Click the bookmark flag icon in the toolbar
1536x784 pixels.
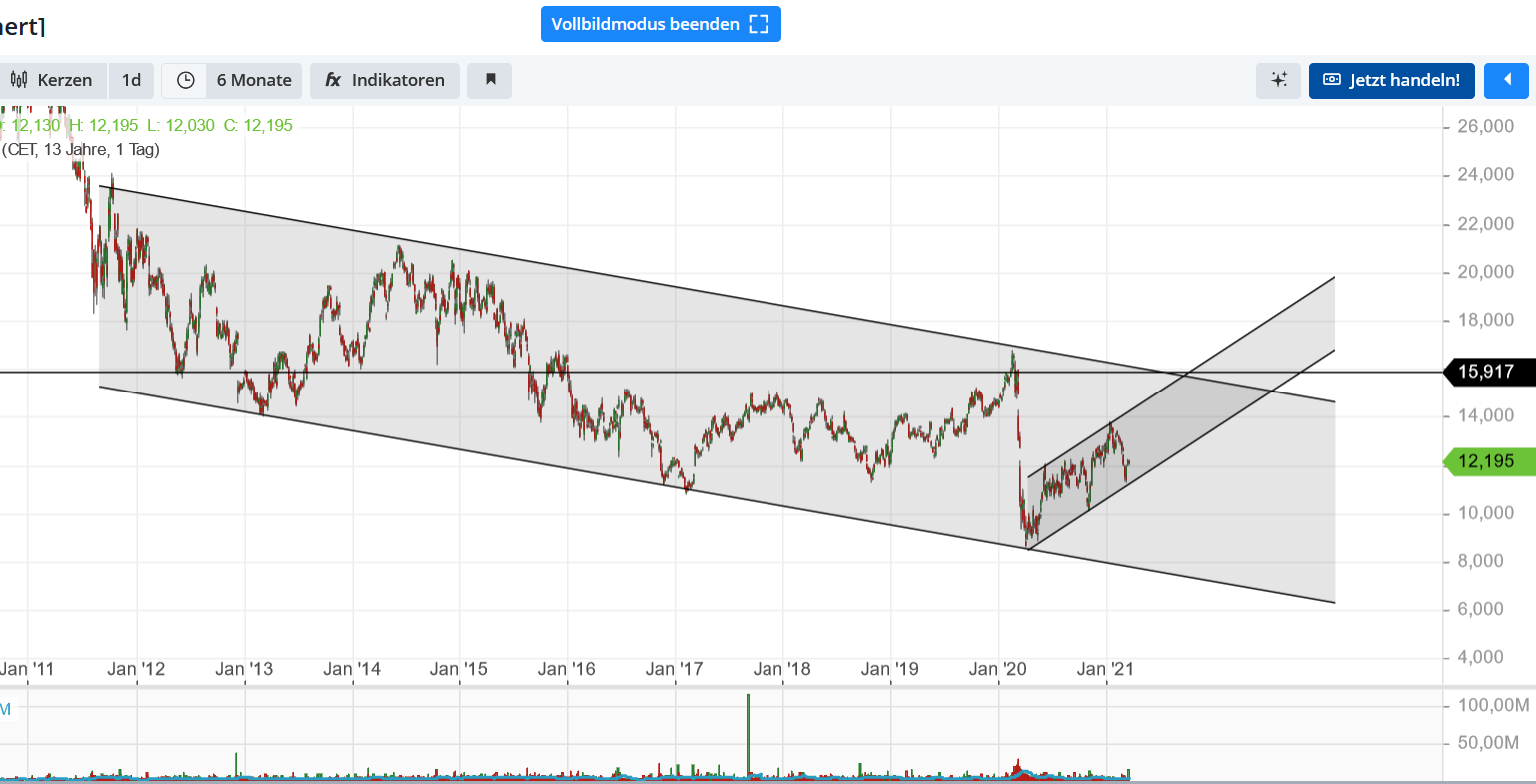(489, 80)
